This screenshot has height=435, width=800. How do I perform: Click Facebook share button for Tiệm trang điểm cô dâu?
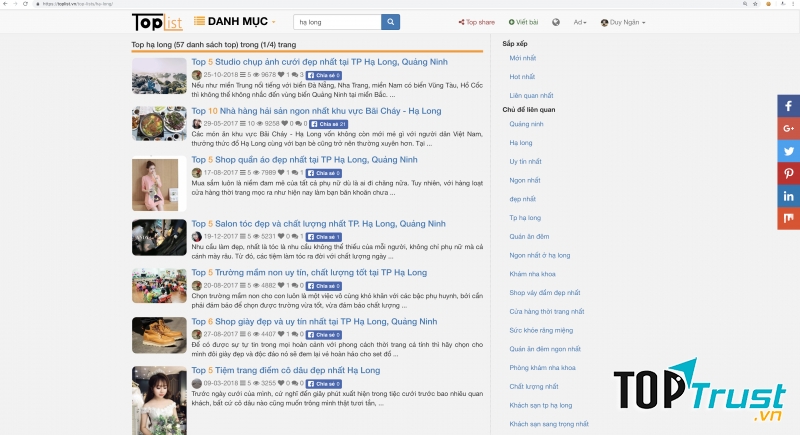click(x=324, y=383)
